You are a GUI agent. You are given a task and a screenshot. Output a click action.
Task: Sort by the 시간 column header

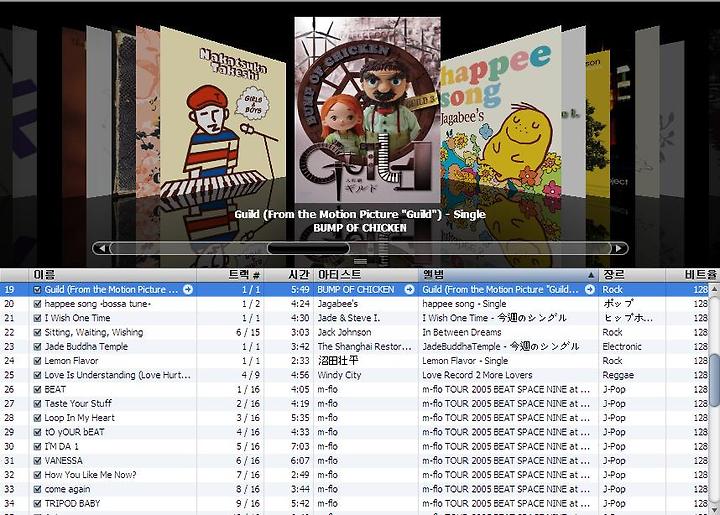coord(289,275)
